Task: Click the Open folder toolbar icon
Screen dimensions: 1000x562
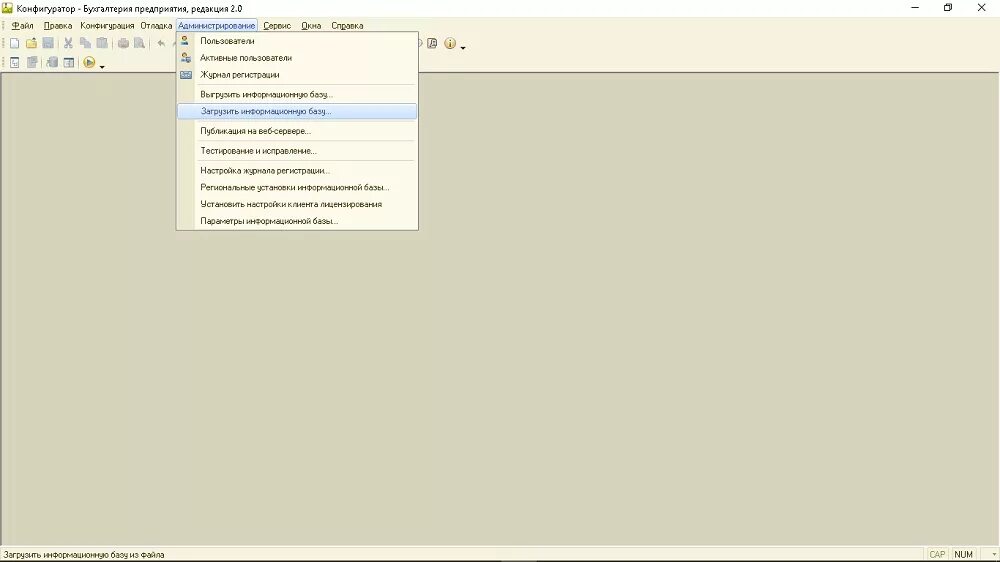Action: (31, 43)
